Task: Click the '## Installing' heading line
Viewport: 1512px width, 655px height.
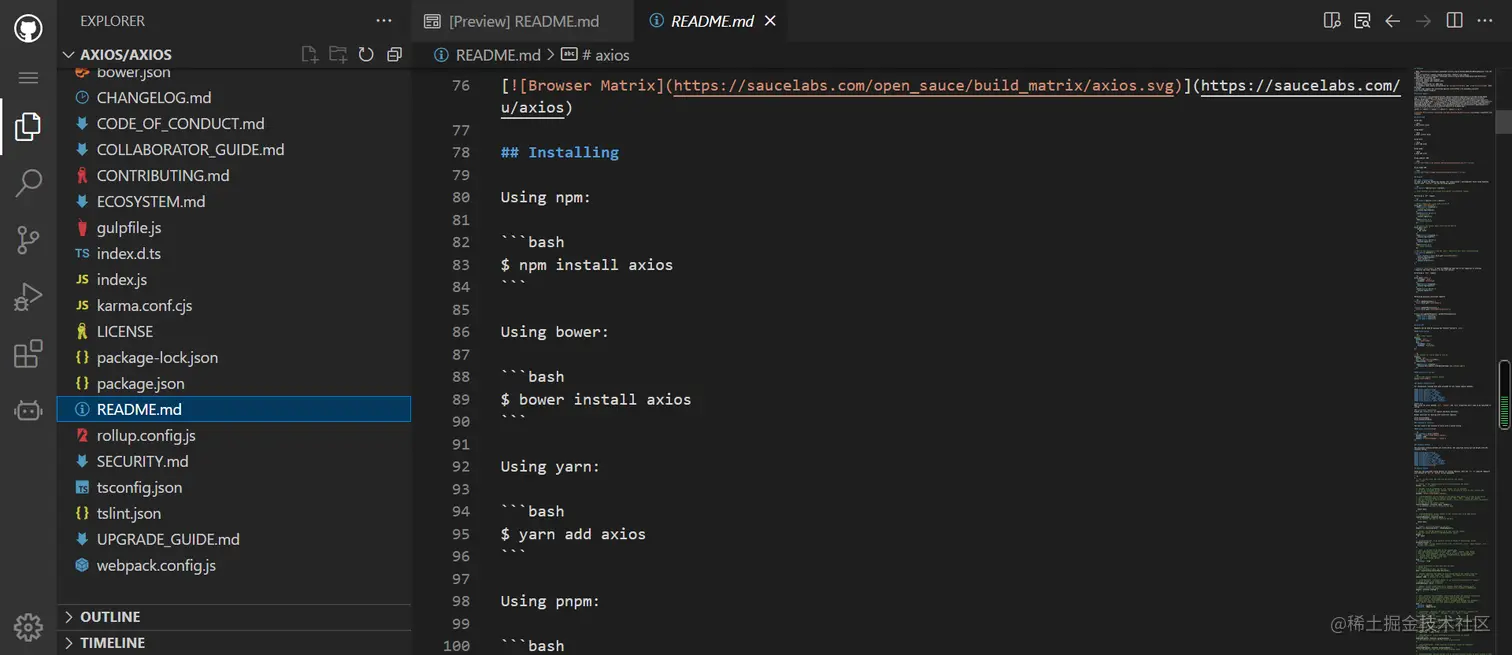Action: coord(560,153)
